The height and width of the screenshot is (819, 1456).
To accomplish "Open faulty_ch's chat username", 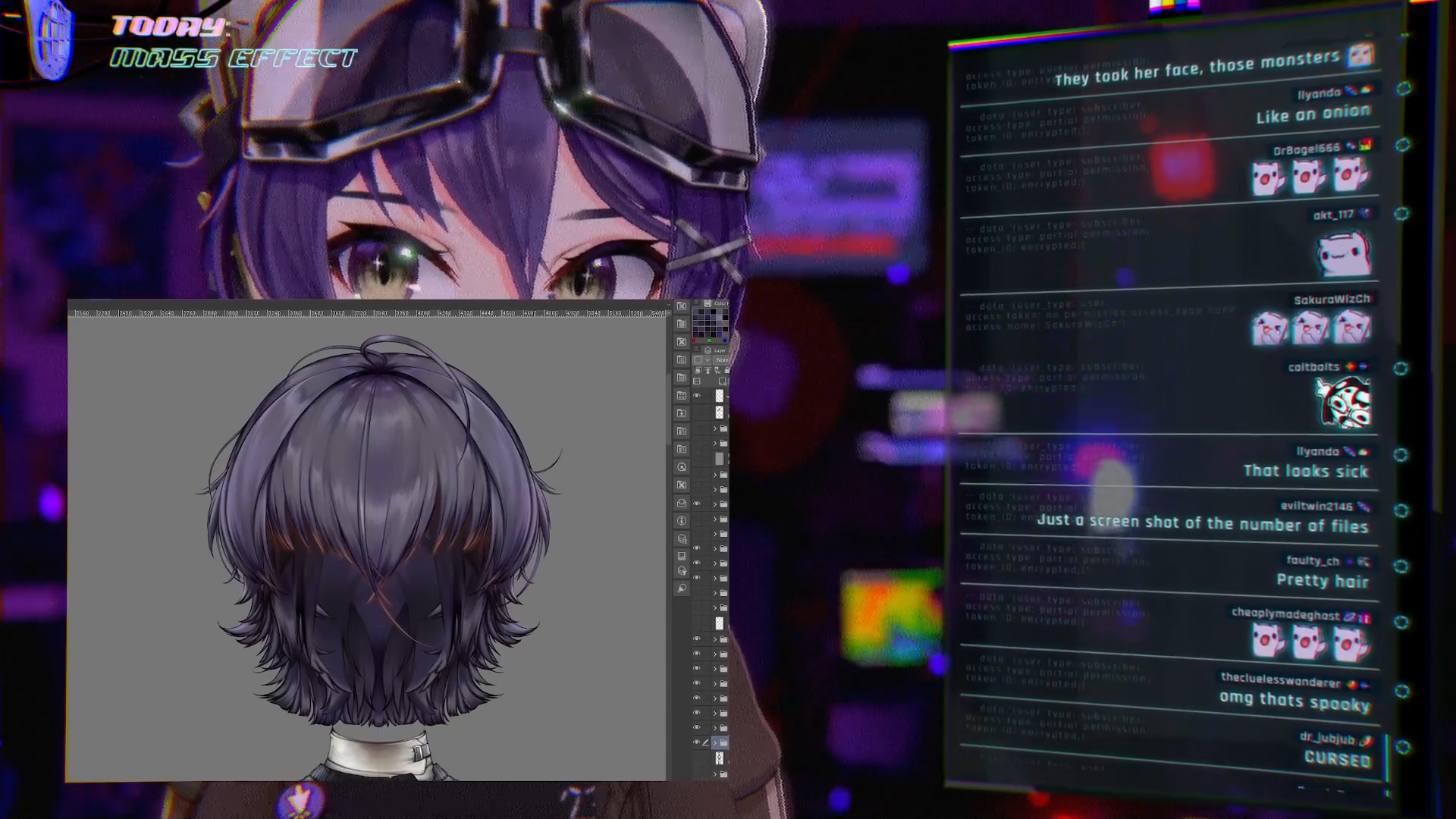I will click(1313, 560).
